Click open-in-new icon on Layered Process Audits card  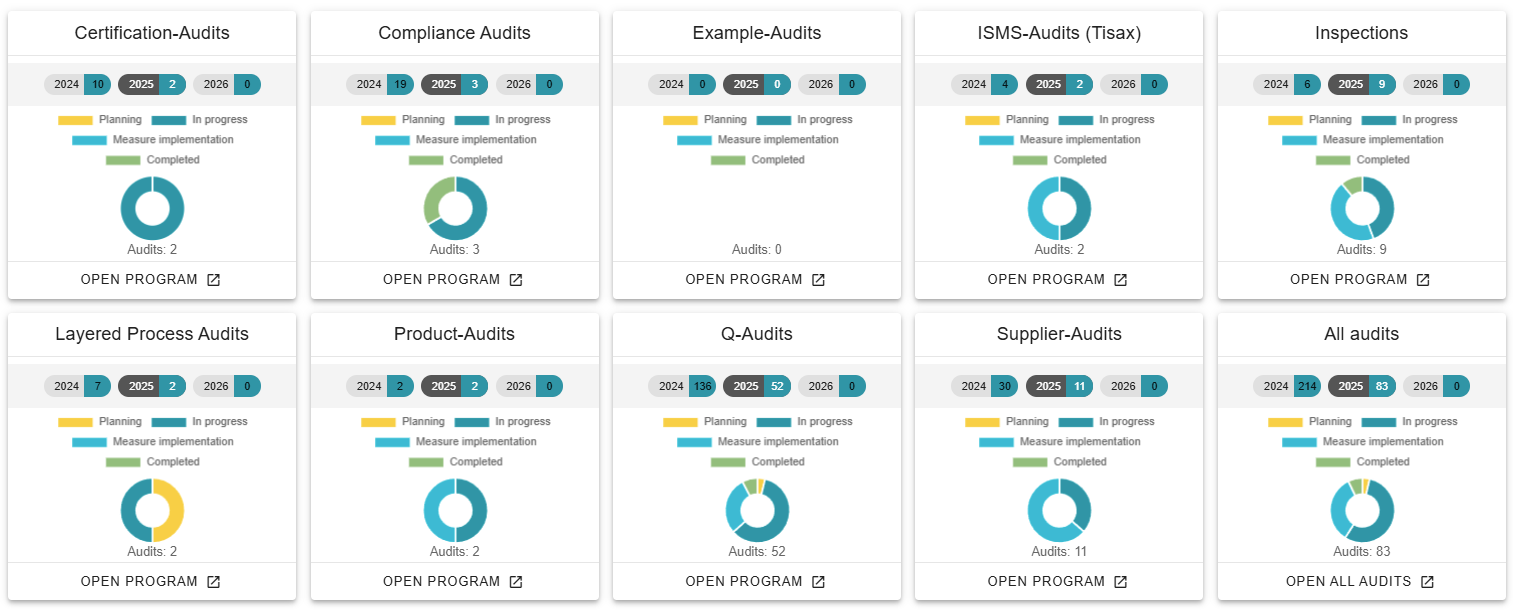click(x=213, y=582)
